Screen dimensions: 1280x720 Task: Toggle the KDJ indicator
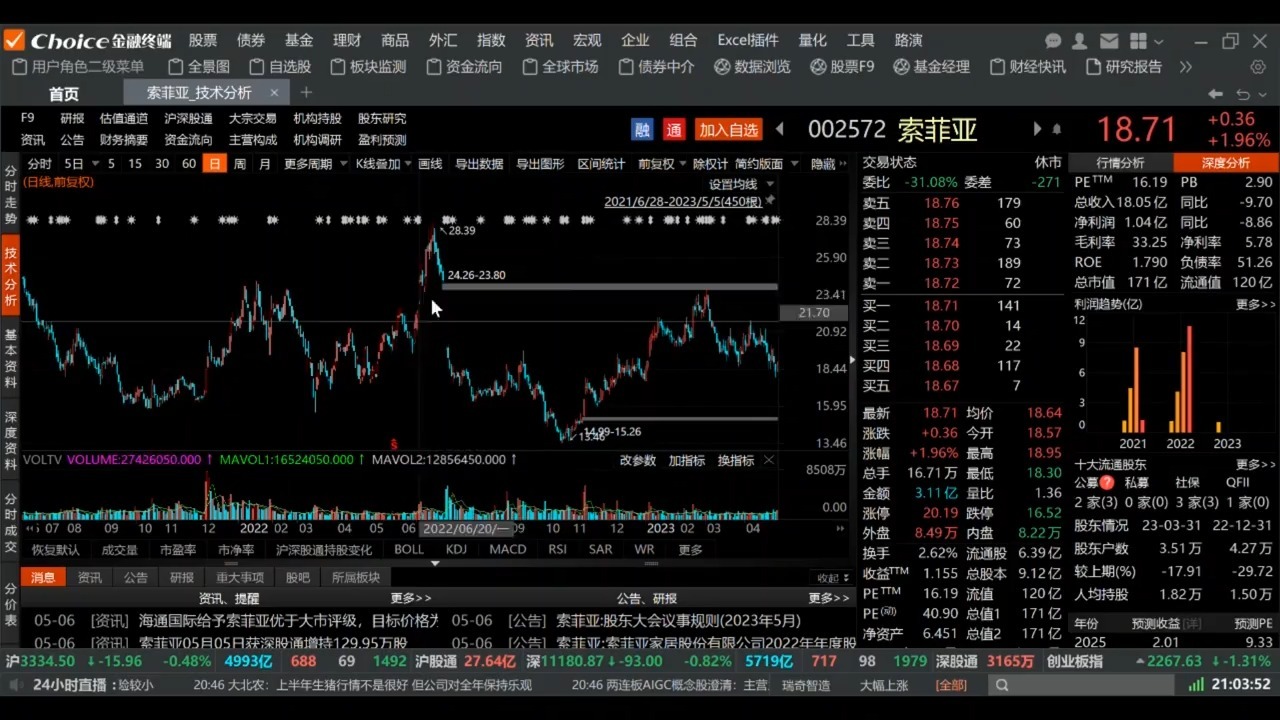tap(456, 549)
